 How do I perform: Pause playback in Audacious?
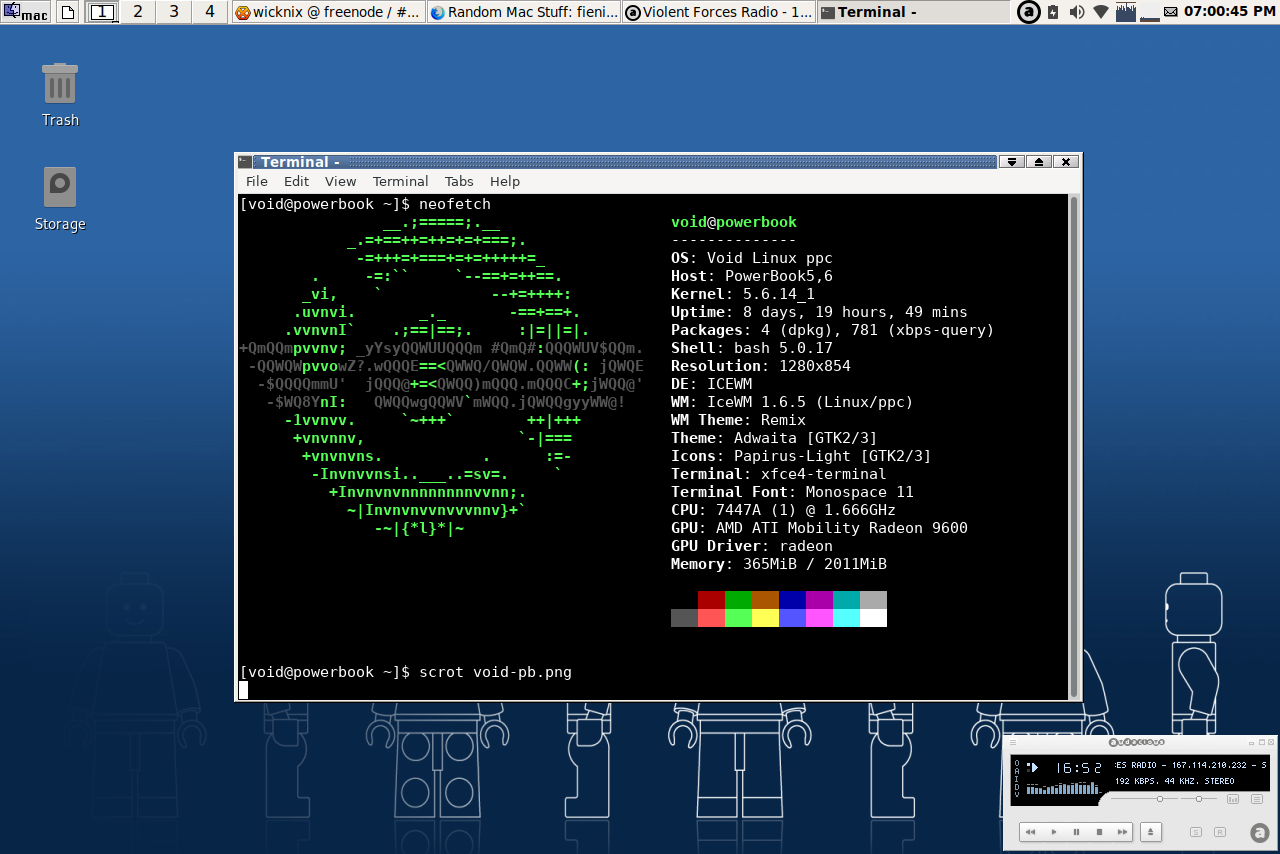pyautogui.click(x=1076, y=832)
